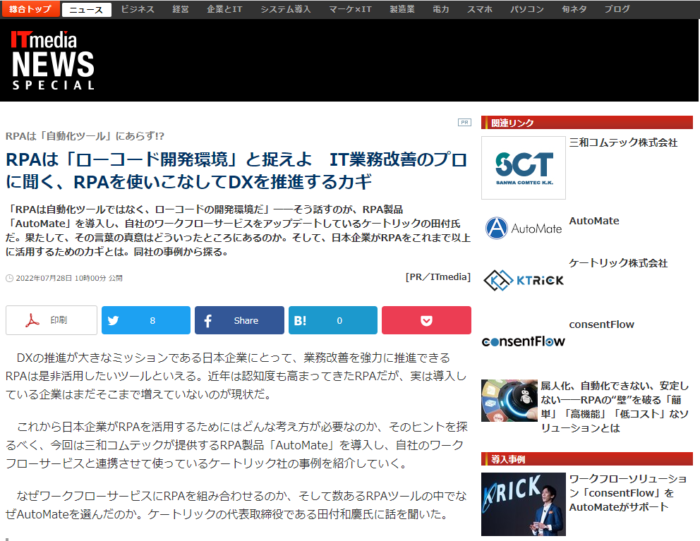
Task: Open the 総合トップ navigation tab
Action: click(30, 9)
